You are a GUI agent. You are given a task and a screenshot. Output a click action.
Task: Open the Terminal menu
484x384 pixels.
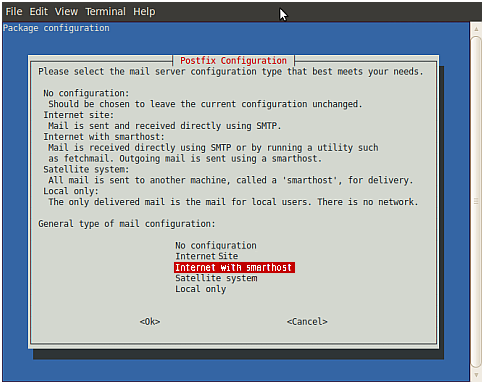[105, 12]
